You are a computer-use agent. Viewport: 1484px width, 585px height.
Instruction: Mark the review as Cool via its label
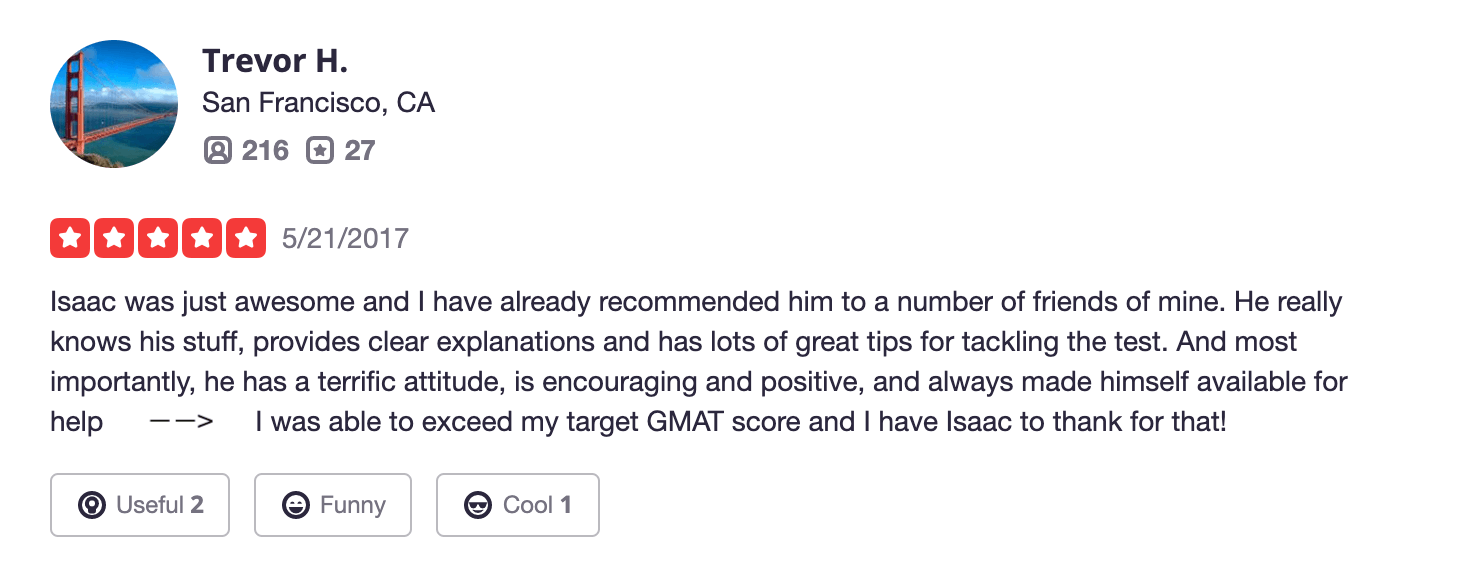(527, 505)
